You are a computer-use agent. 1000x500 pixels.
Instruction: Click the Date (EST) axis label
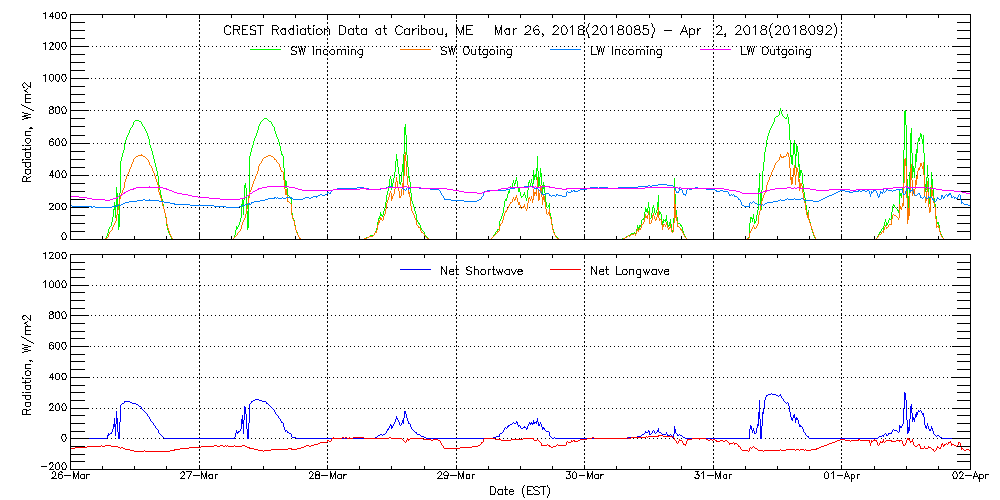point(521,491)
